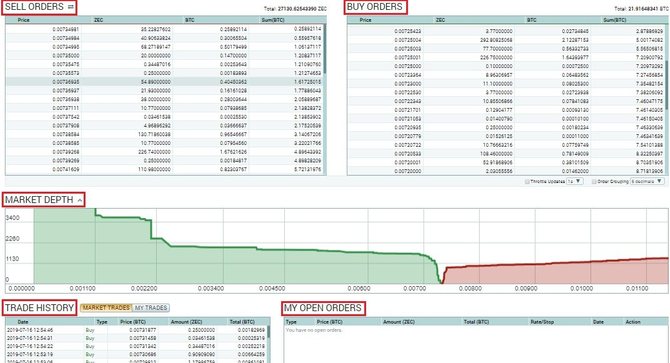This screenshot has width=670, height=363.
Task: Click trade dated 2019-07-16 12:53:19
Action: [137, 354]
